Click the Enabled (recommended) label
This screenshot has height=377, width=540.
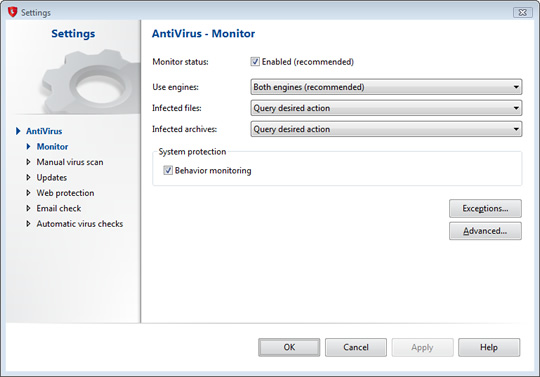[308, 62]
